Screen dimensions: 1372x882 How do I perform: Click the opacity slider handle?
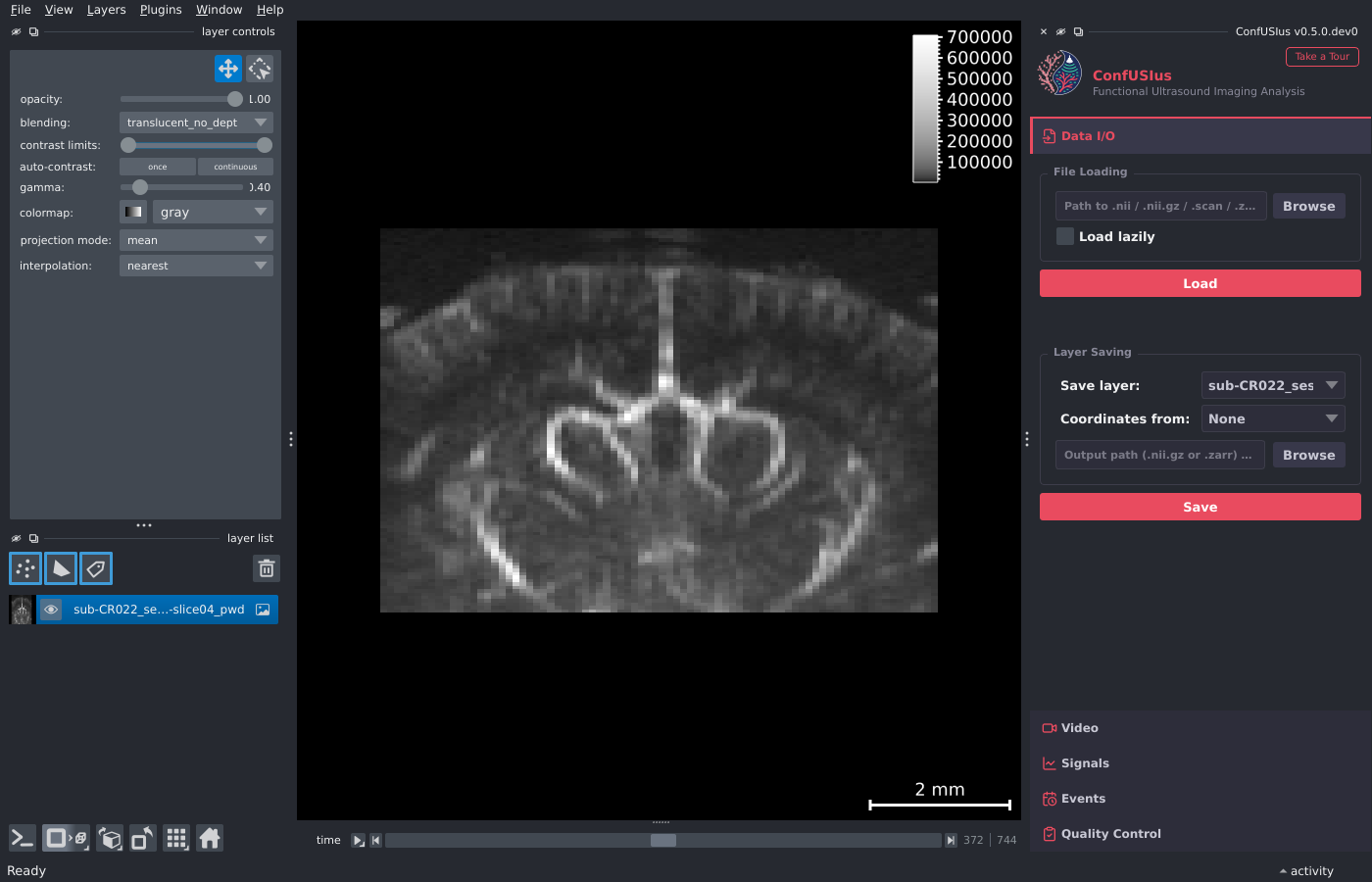[235, 99]
